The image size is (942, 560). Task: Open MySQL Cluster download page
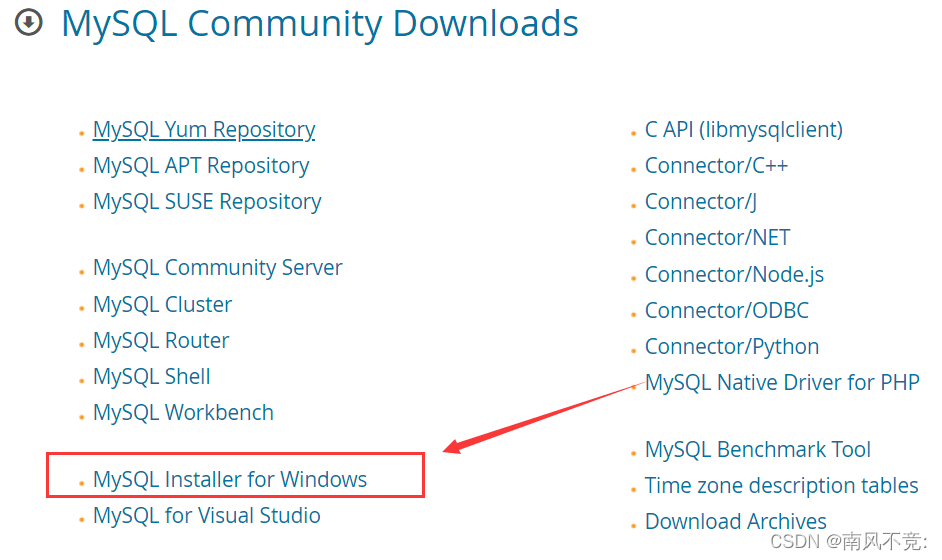(162, 305)
